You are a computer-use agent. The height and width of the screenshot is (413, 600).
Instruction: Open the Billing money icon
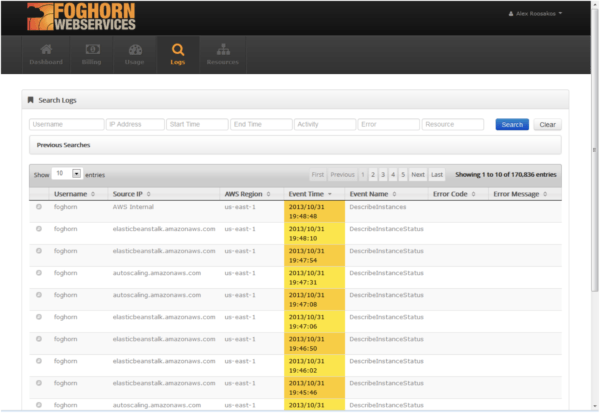[x=92, y=49]
